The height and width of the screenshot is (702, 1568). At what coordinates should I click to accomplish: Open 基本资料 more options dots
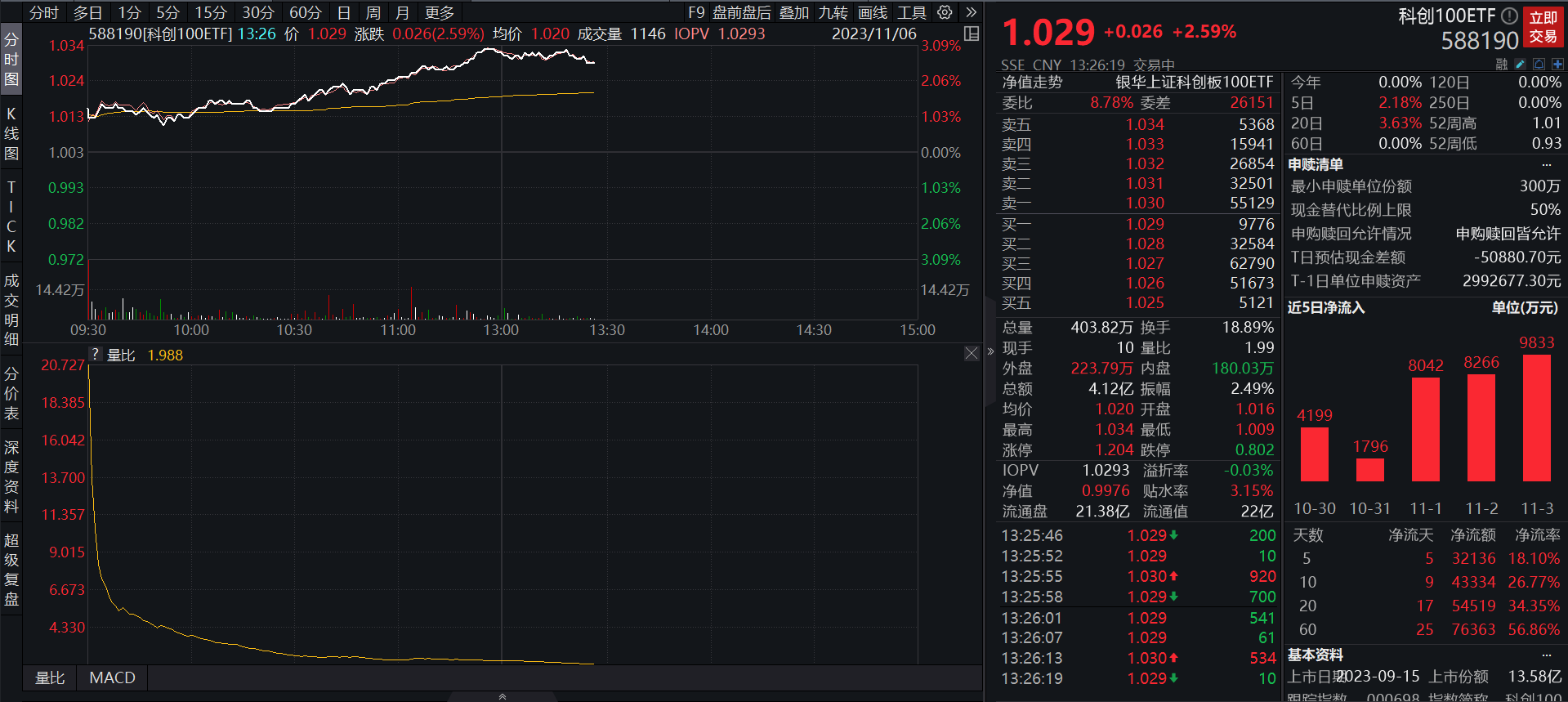tap(1547, 655)
